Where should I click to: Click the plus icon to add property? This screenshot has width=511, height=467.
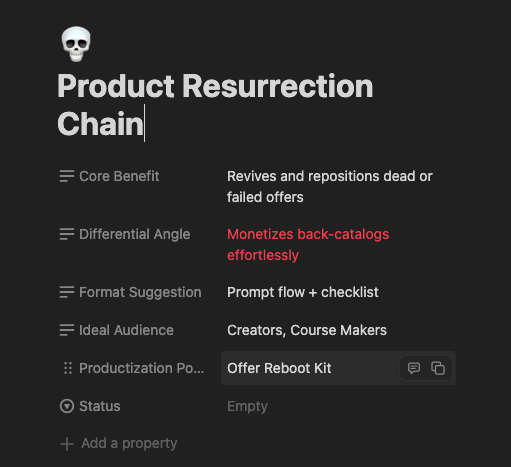67,444
